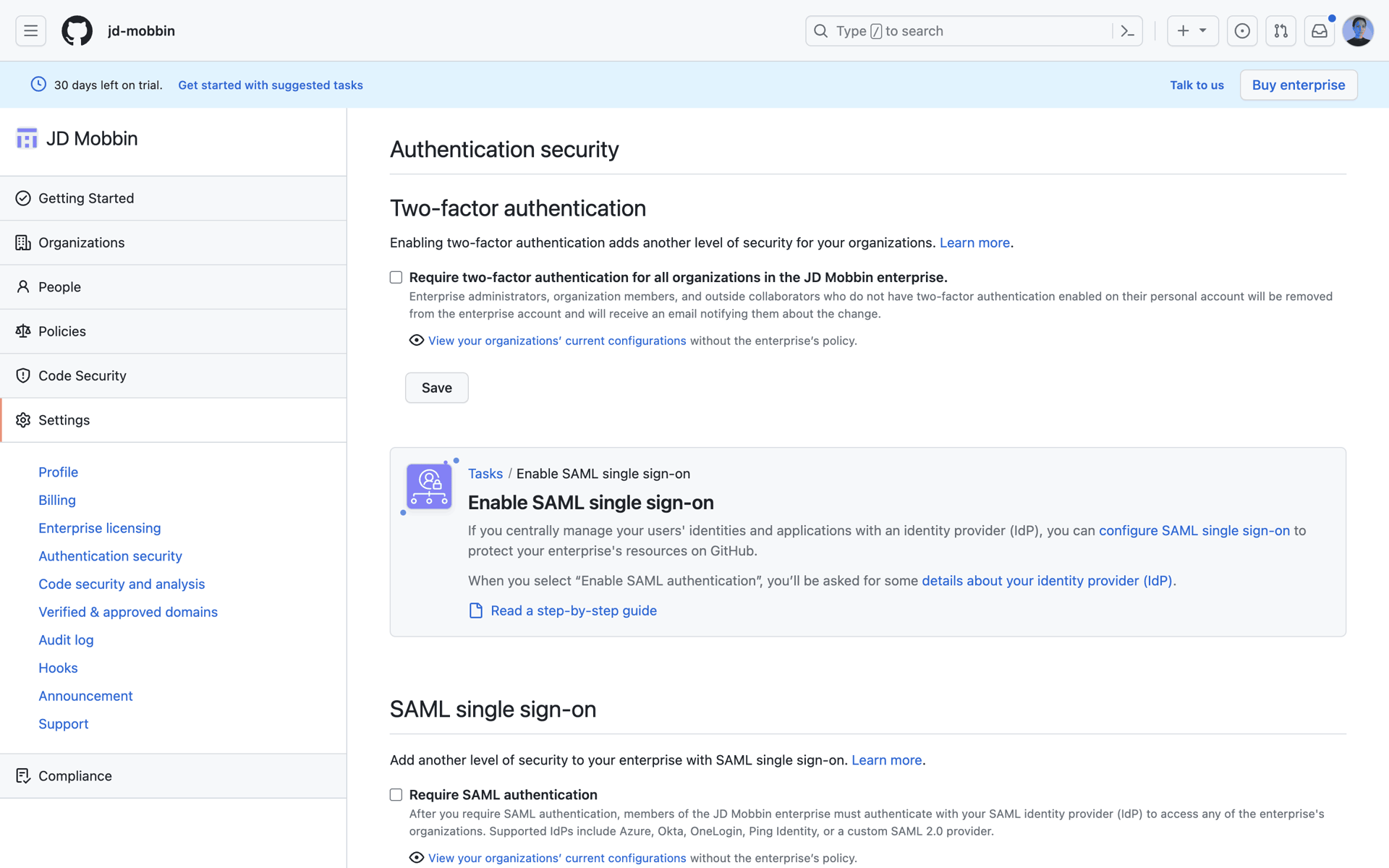Click Learn more link for SAML single sign-on

pyautogui.click(x=886, y=760)
